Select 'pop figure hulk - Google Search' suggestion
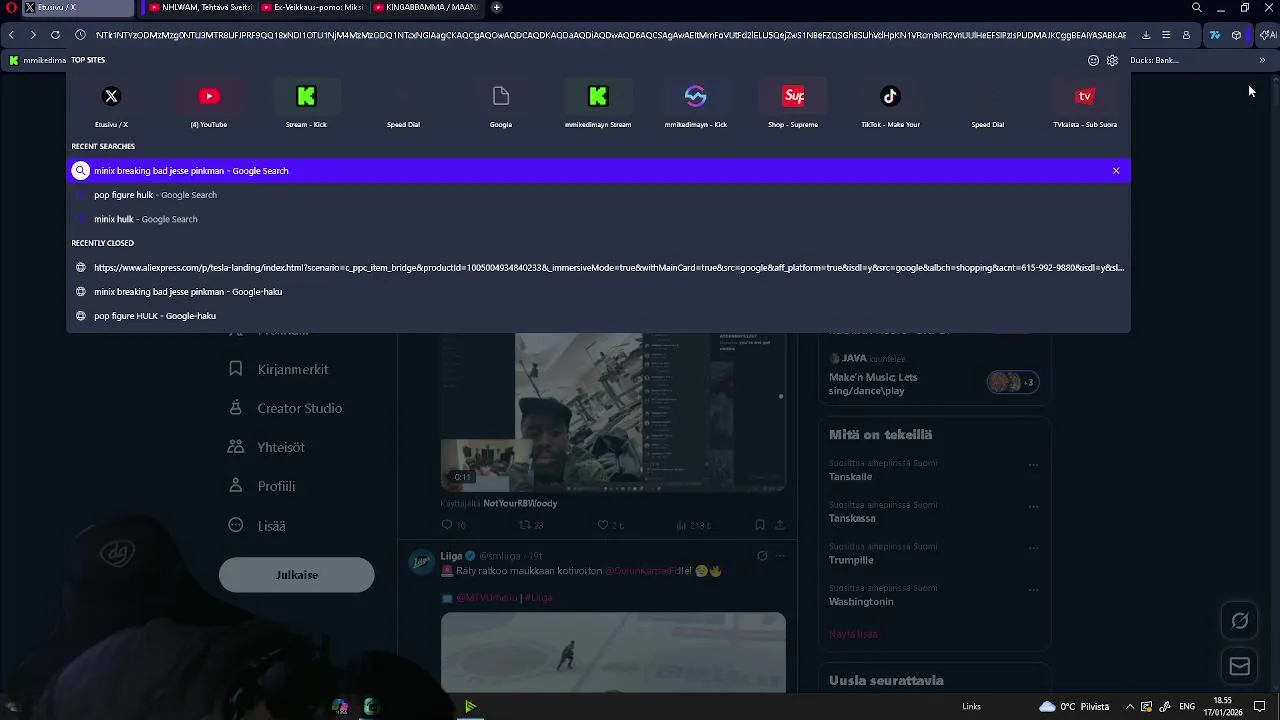 click(x=598, y=195)
